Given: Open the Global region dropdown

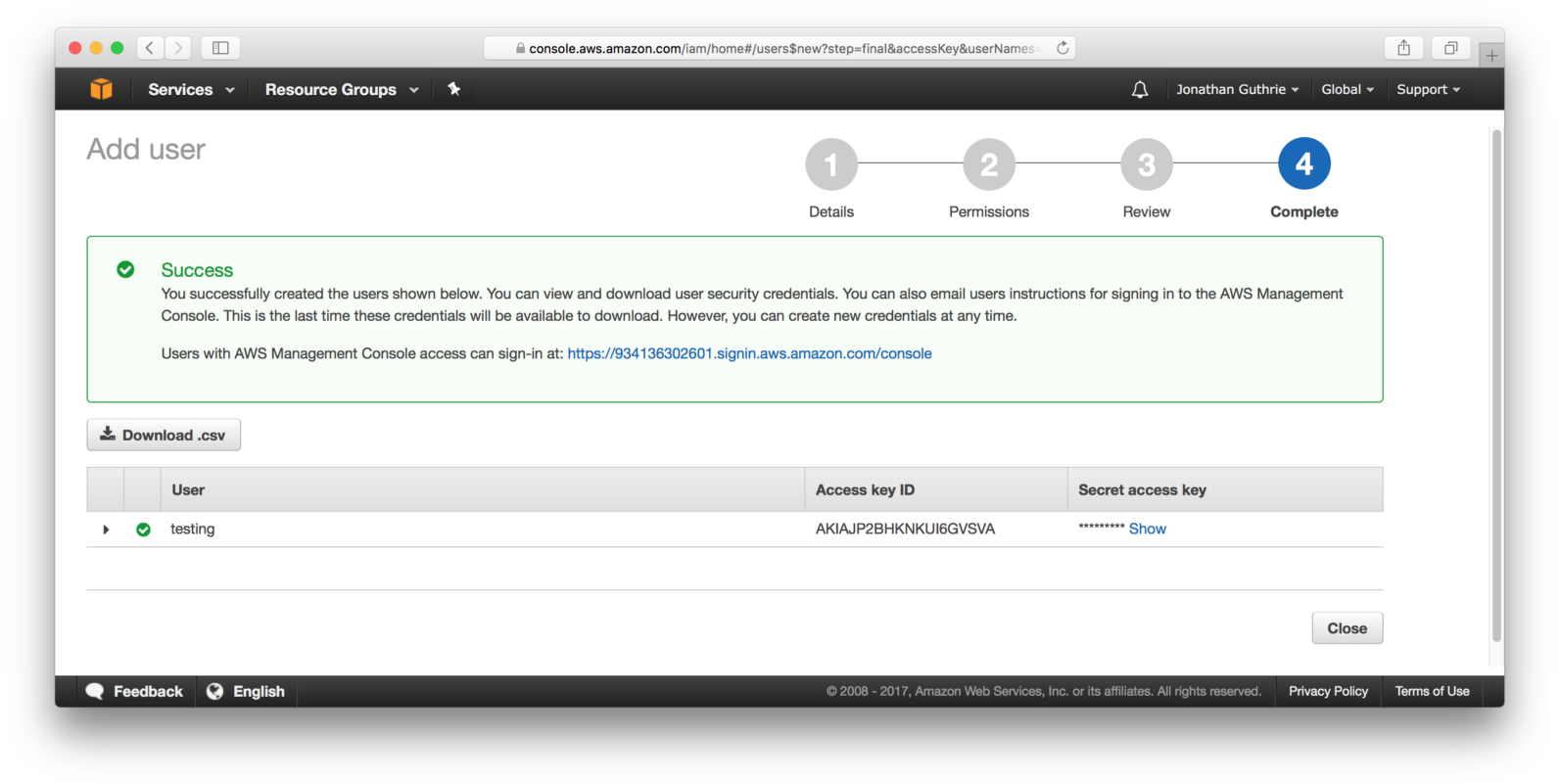Looking at the screenshot, I should (1347, 89).
